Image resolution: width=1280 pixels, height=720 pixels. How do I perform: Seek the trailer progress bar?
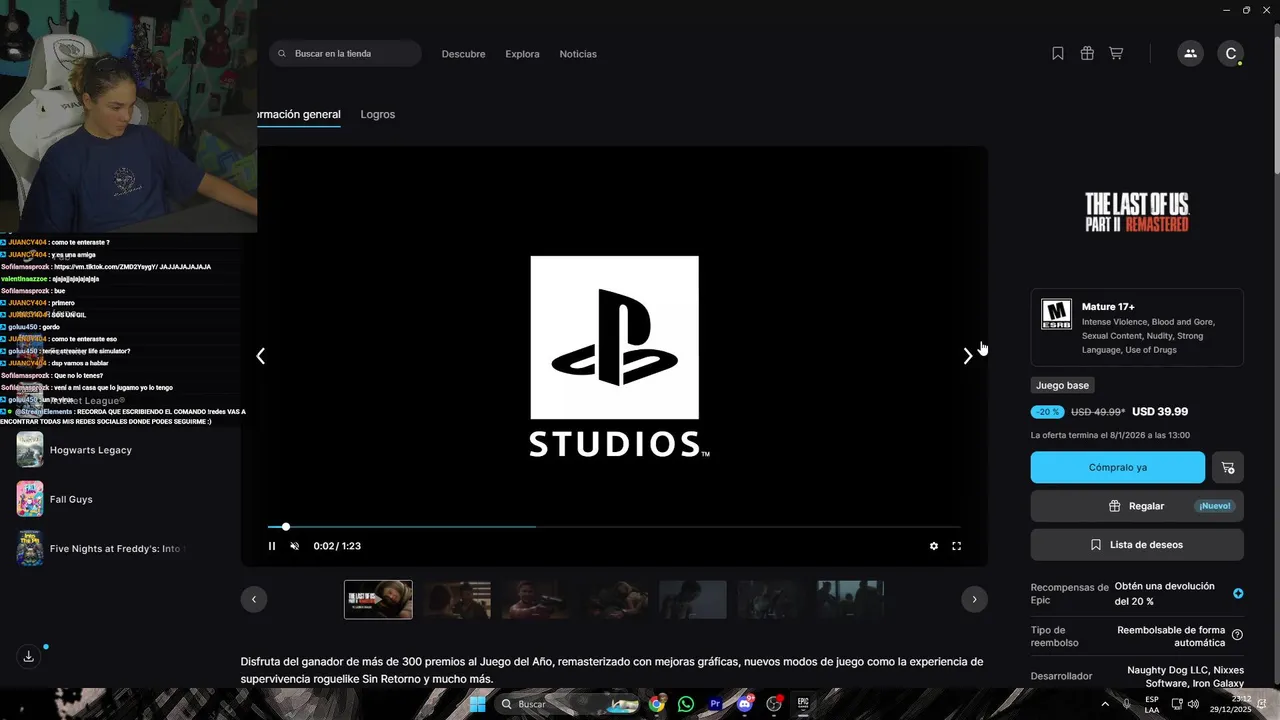point(614,527)
